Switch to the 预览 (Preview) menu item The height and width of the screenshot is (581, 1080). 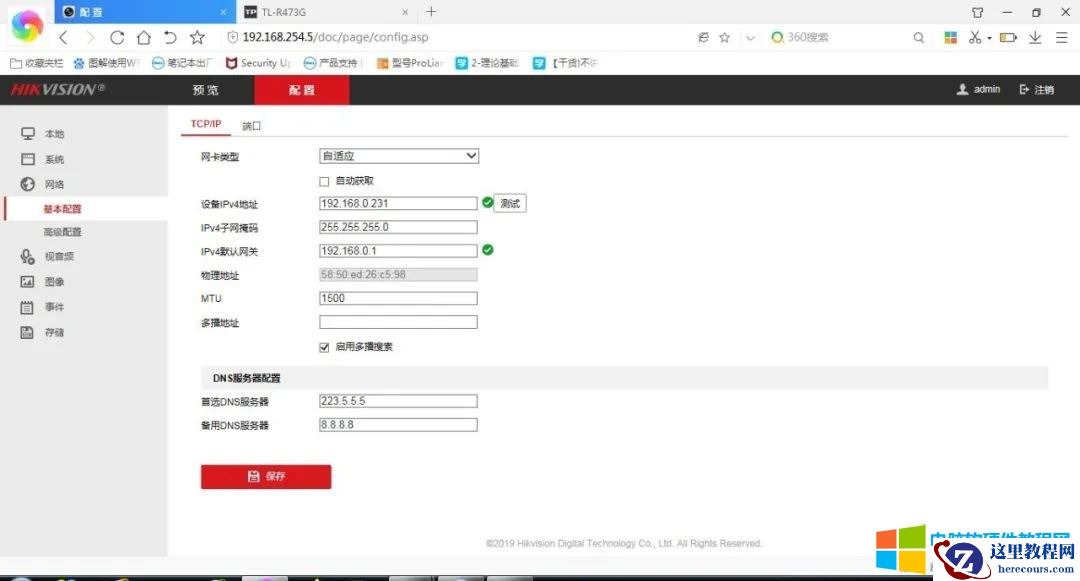(x=205, y=89)
